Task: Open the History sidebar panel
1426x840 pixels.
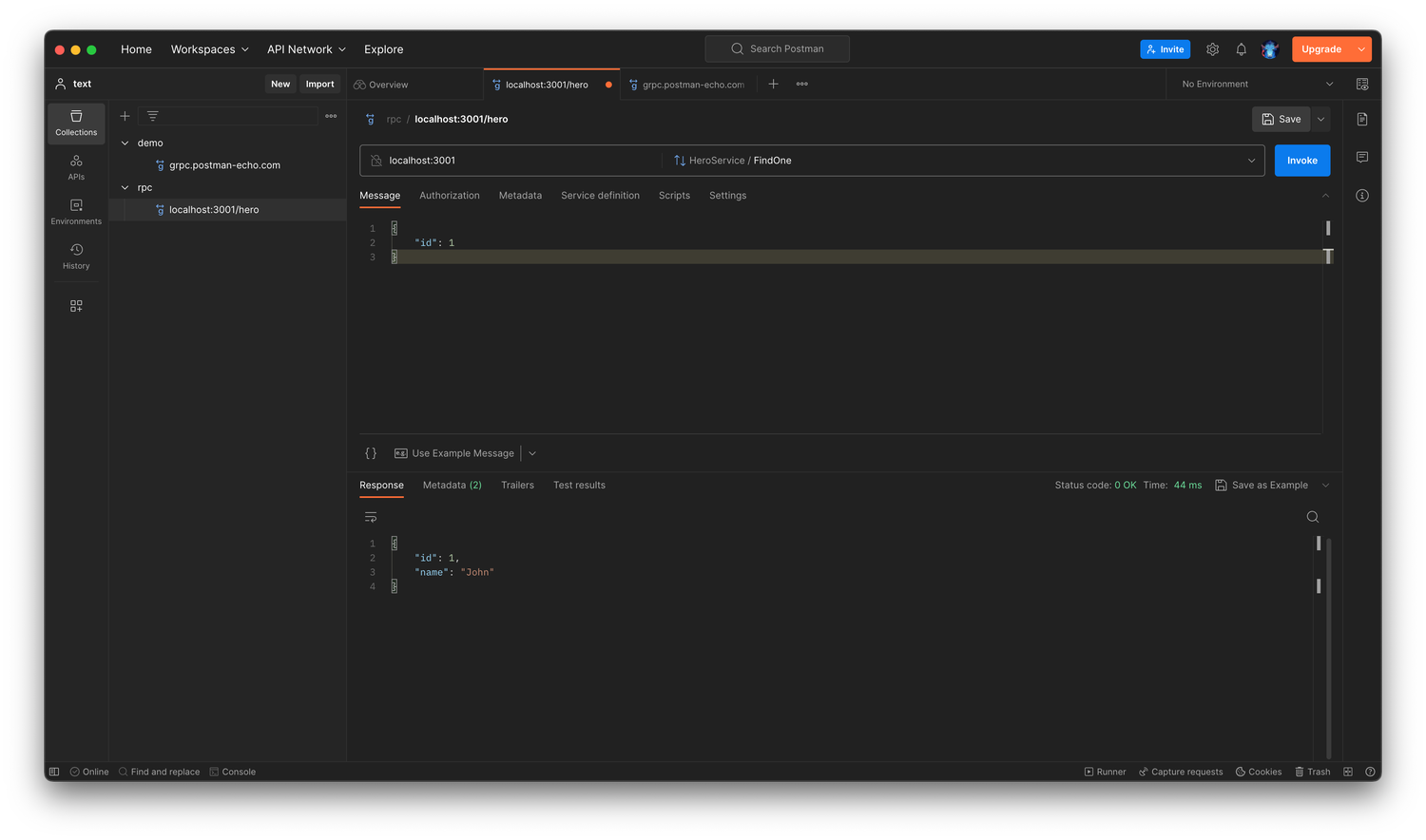Action: pos(76,257)
